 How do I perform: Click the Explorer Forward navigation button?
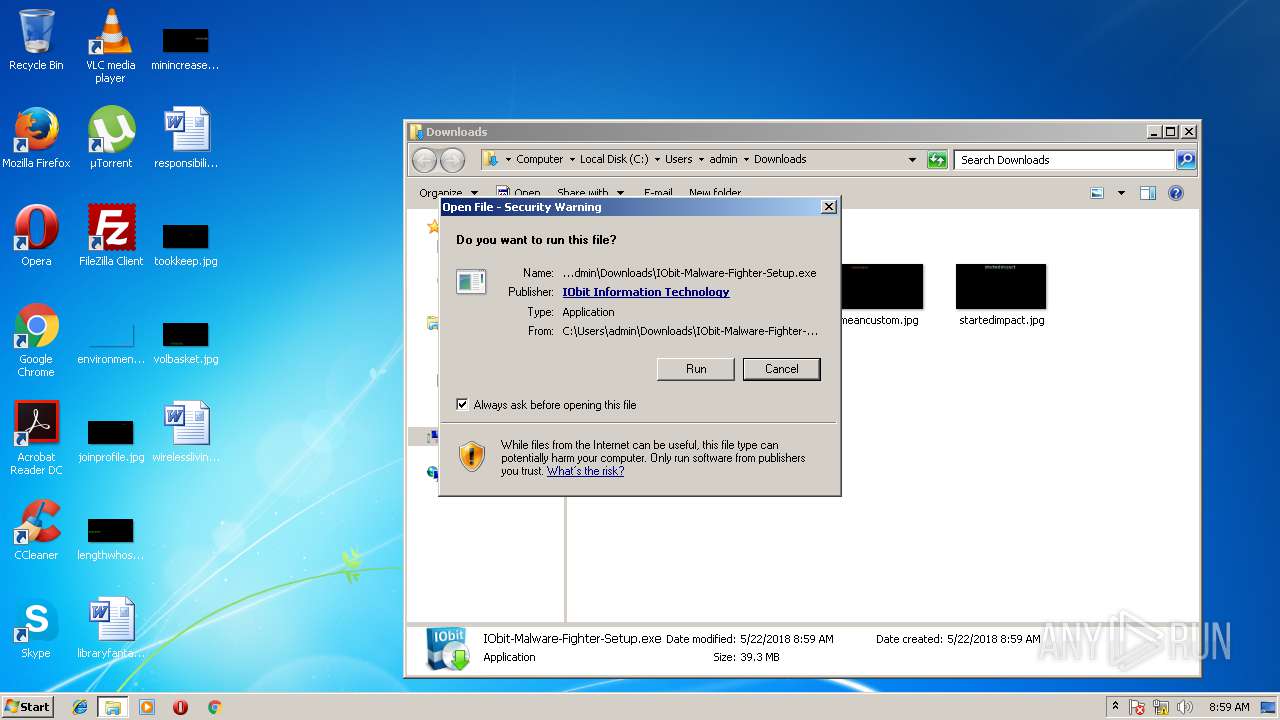(x=452, y=160)
